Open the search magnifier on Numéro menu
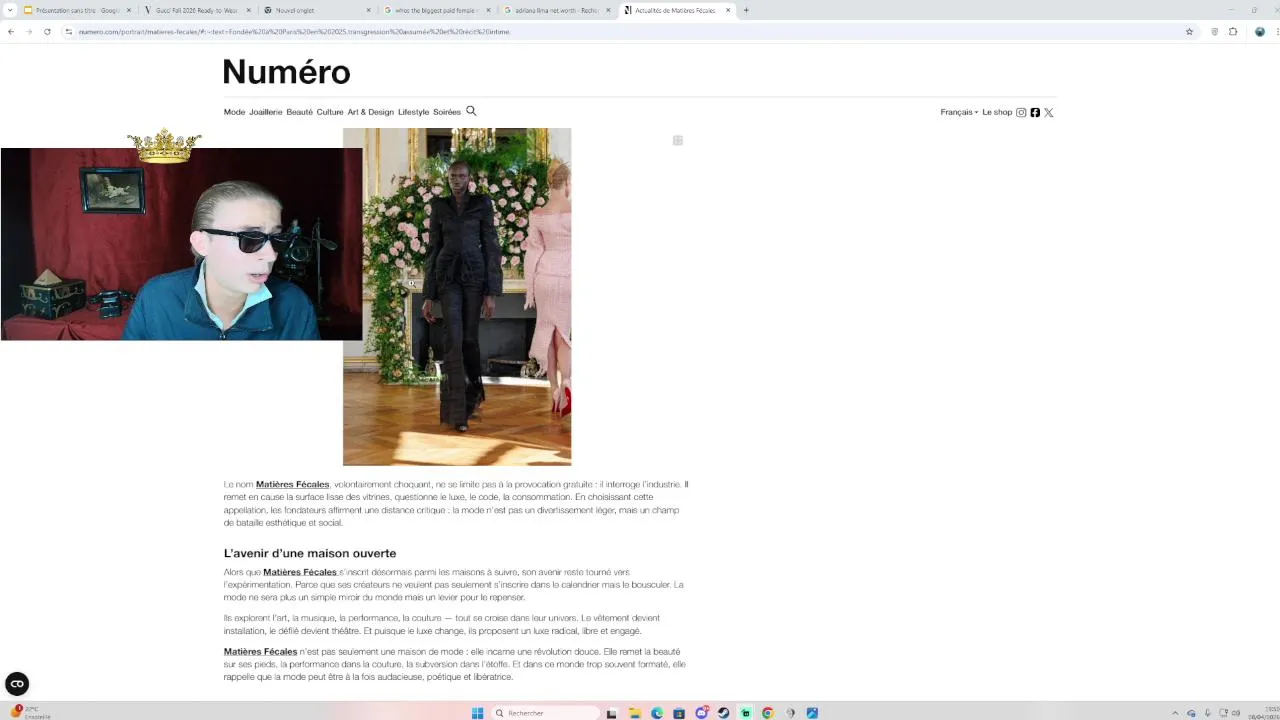1280x720 pixels. (471, 111)
